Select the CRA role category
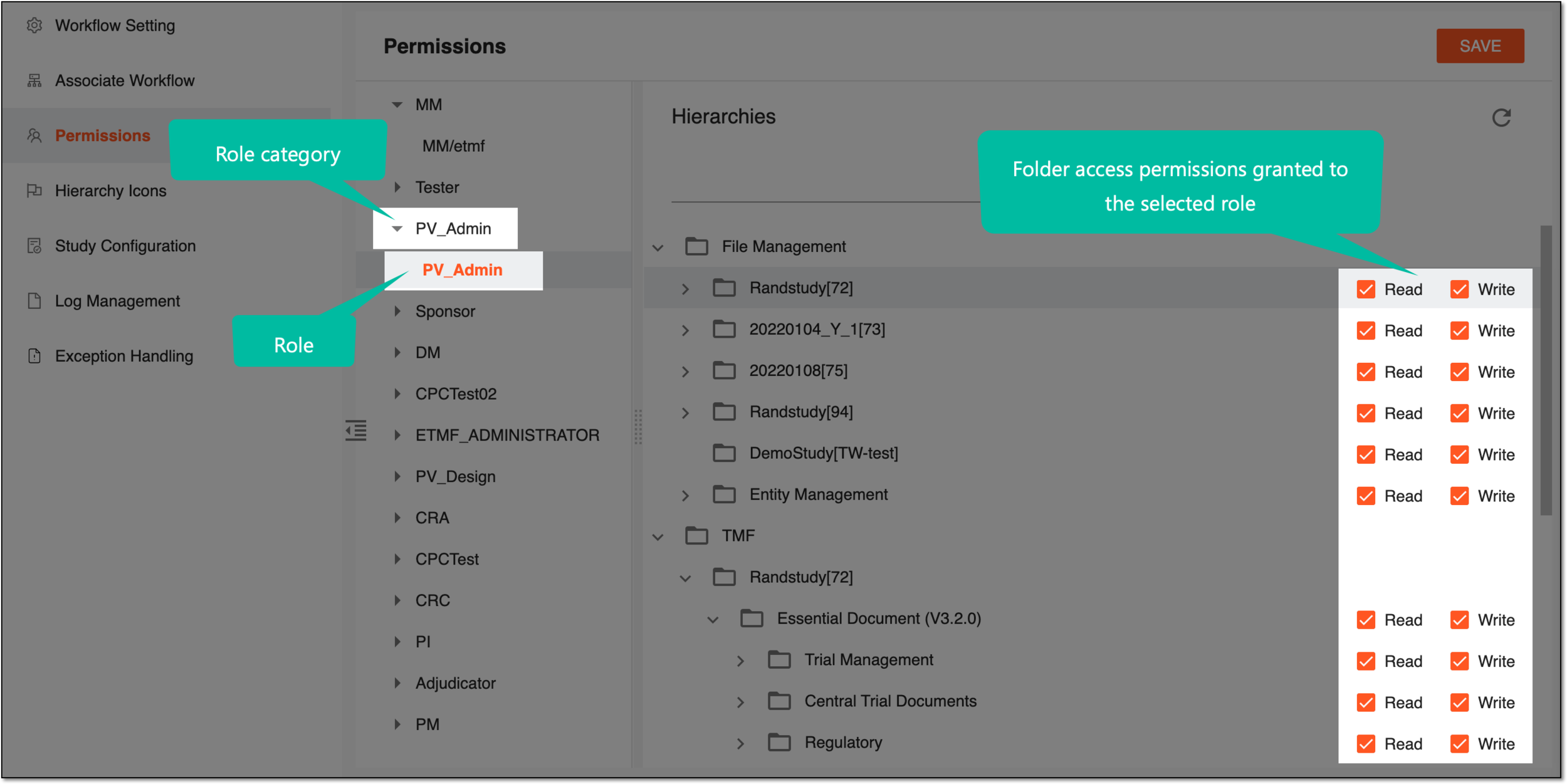The image size is (1567, 784). (x=432, y=518)
